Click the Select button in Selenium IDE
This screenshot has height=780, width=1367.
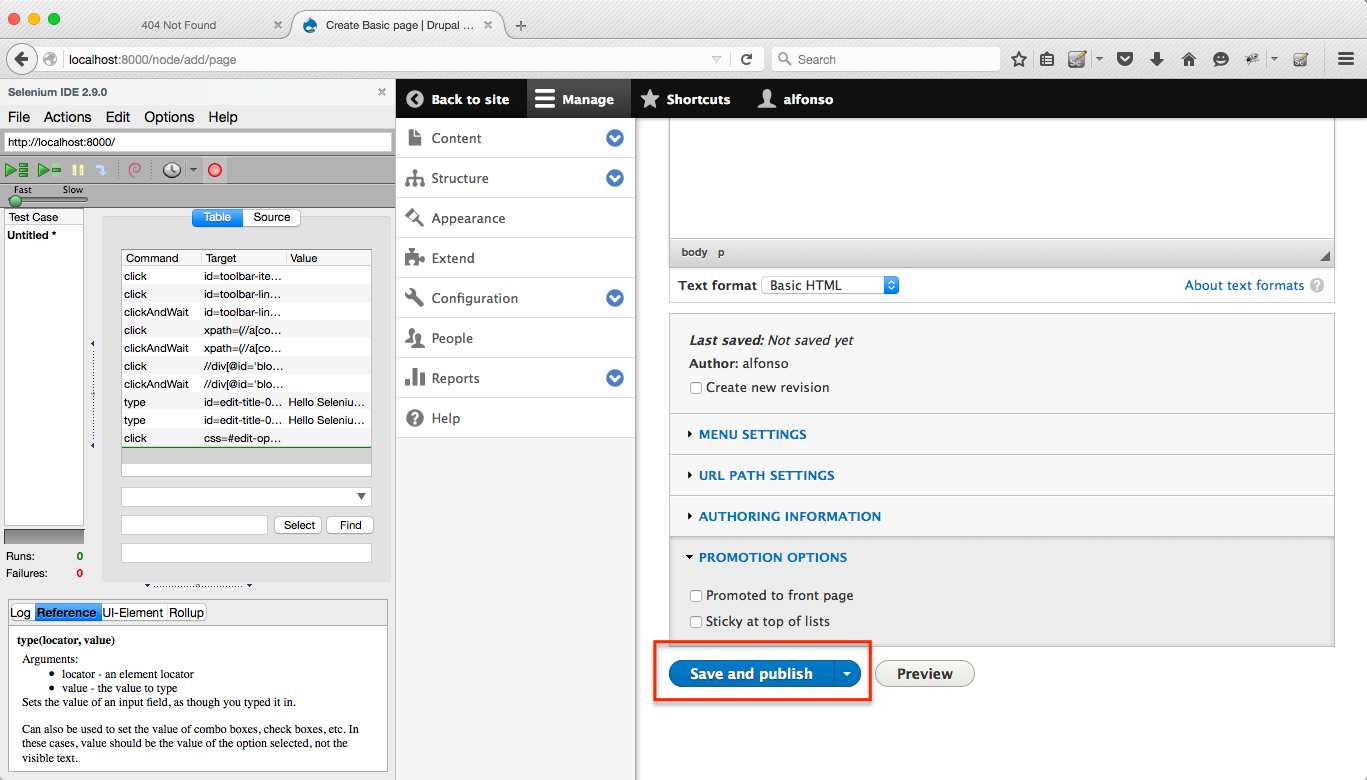299,525
